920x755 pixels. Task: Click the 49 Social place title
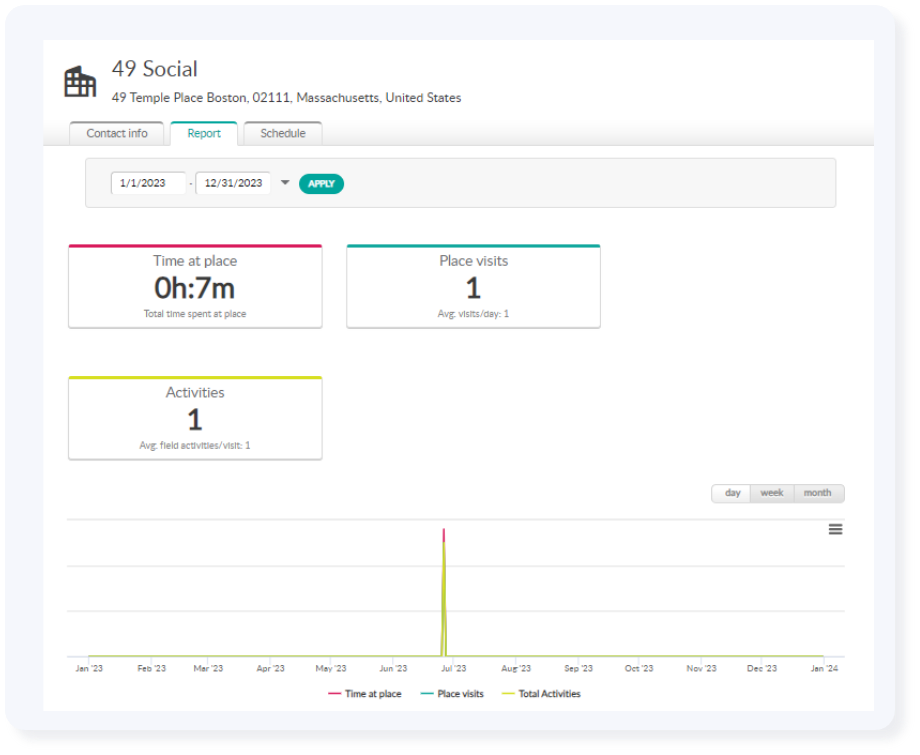[155, 69]
